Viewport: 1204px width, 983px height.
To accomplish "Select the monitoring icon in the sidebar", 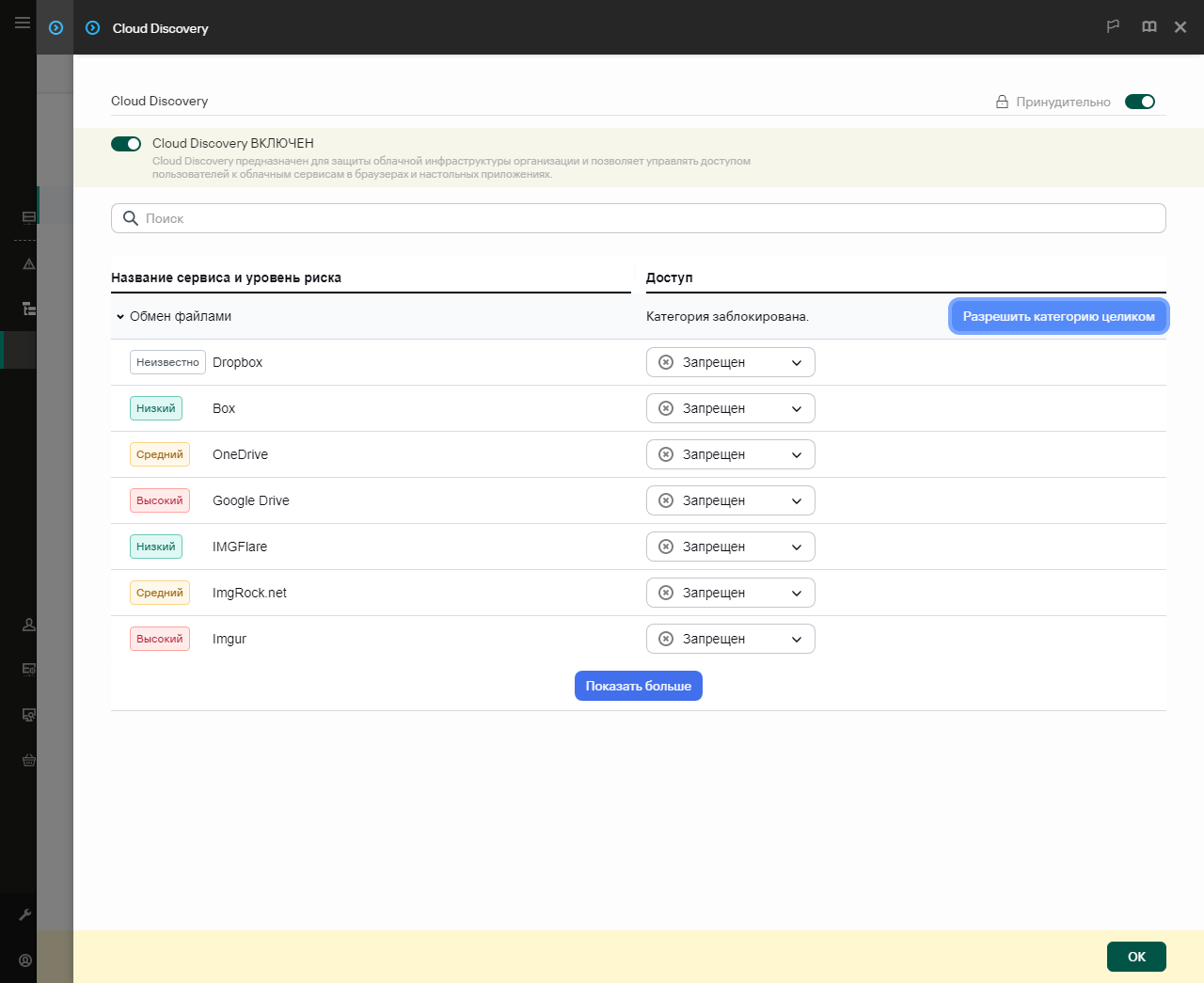I will (x=28, y=217).
